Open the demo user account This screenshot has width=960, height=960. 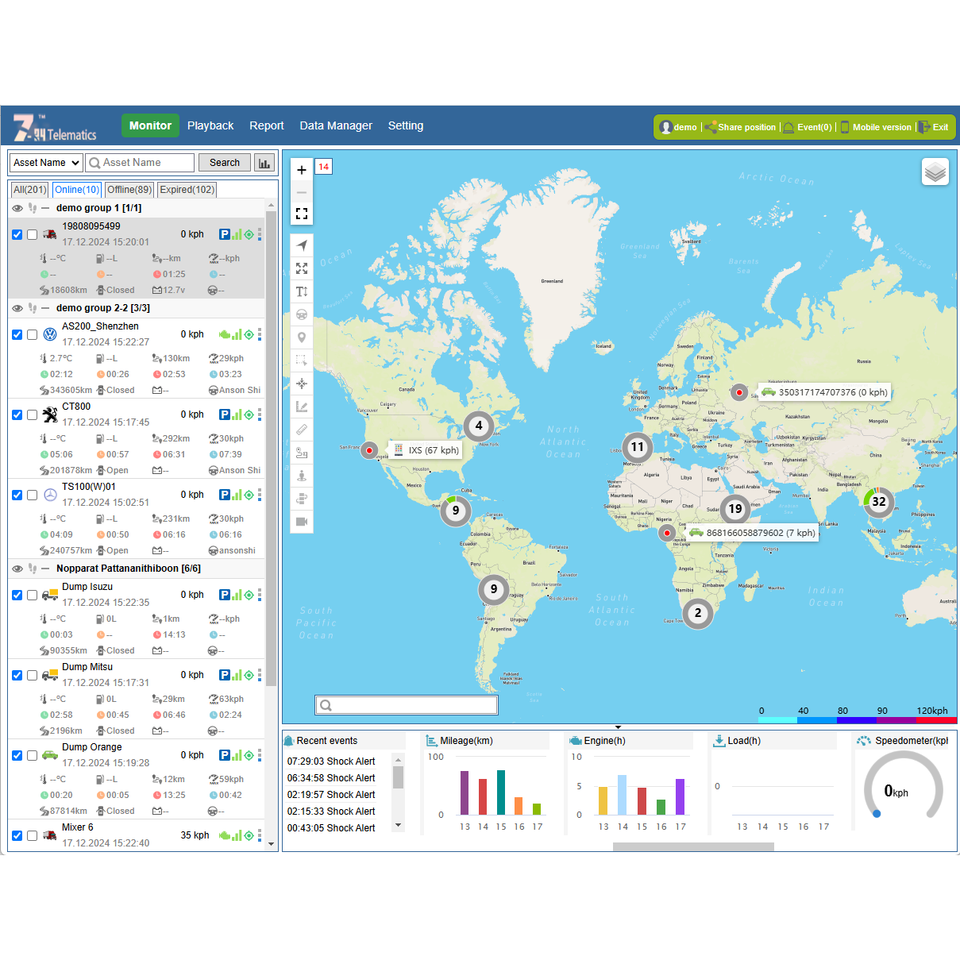click(678, 127)
